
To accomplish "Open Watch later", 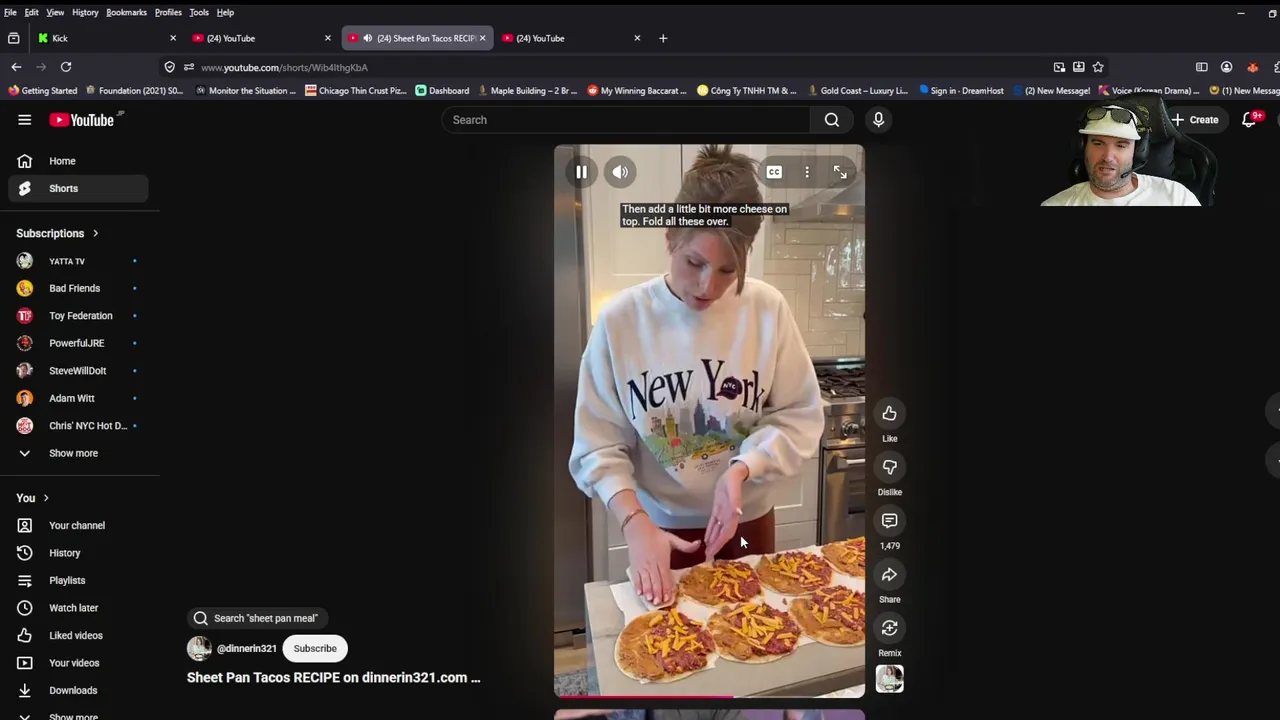I will pos(78,608).
